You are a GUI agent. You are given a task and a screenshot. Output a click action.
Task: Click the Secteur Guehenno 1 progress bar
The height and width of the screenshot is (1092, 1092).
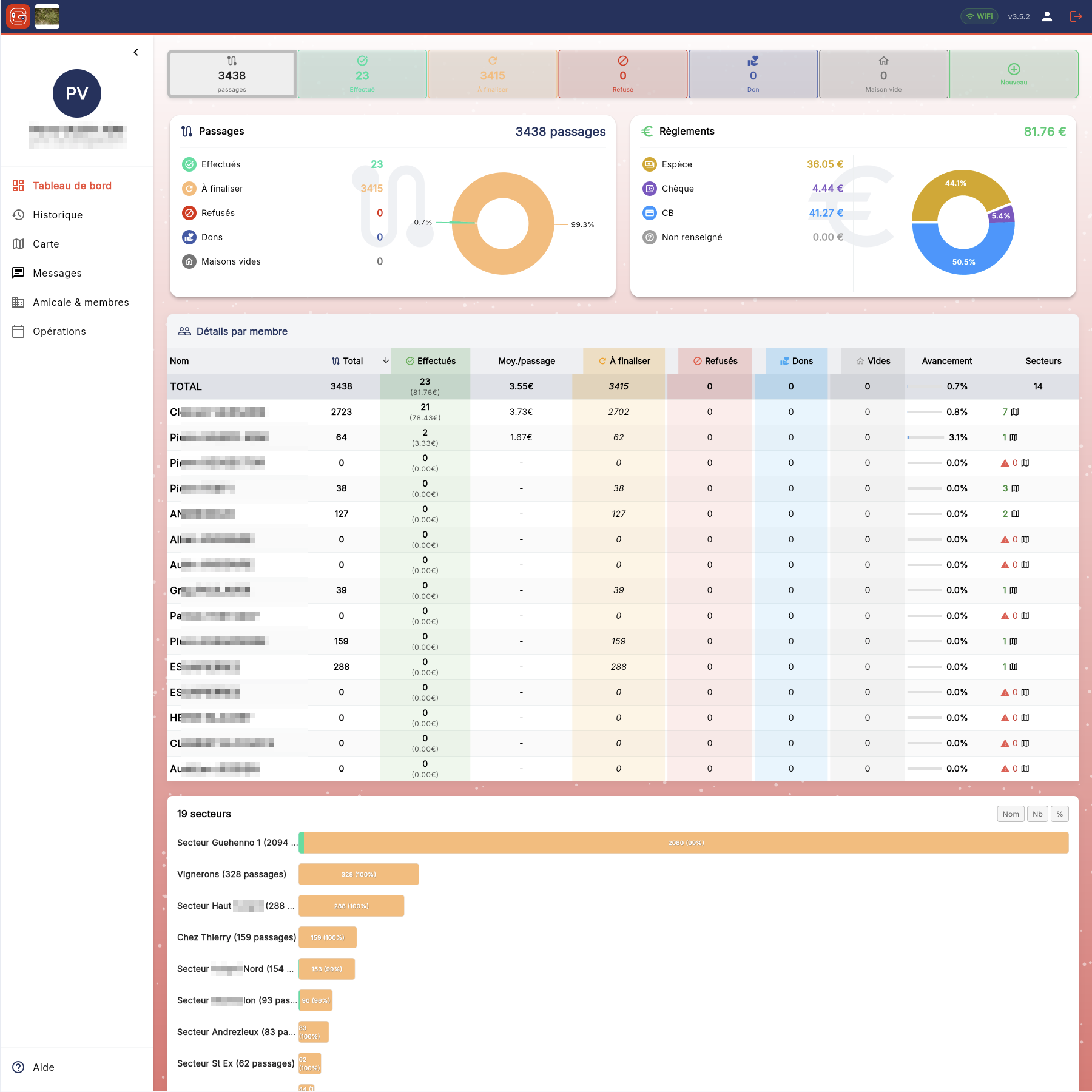686,843
